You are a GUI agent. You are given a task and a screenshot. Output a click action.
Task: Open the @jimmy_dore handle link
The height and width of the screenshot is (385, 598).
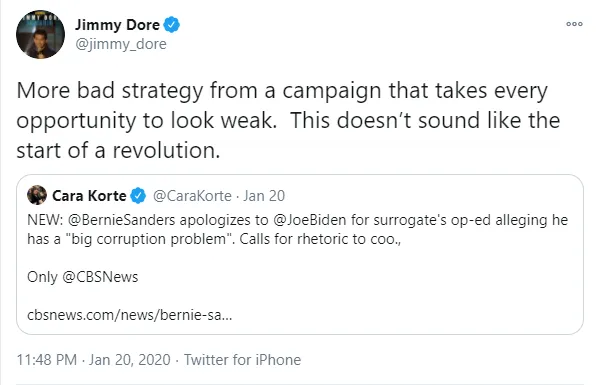pyautogui.click(x=121, y=44)
